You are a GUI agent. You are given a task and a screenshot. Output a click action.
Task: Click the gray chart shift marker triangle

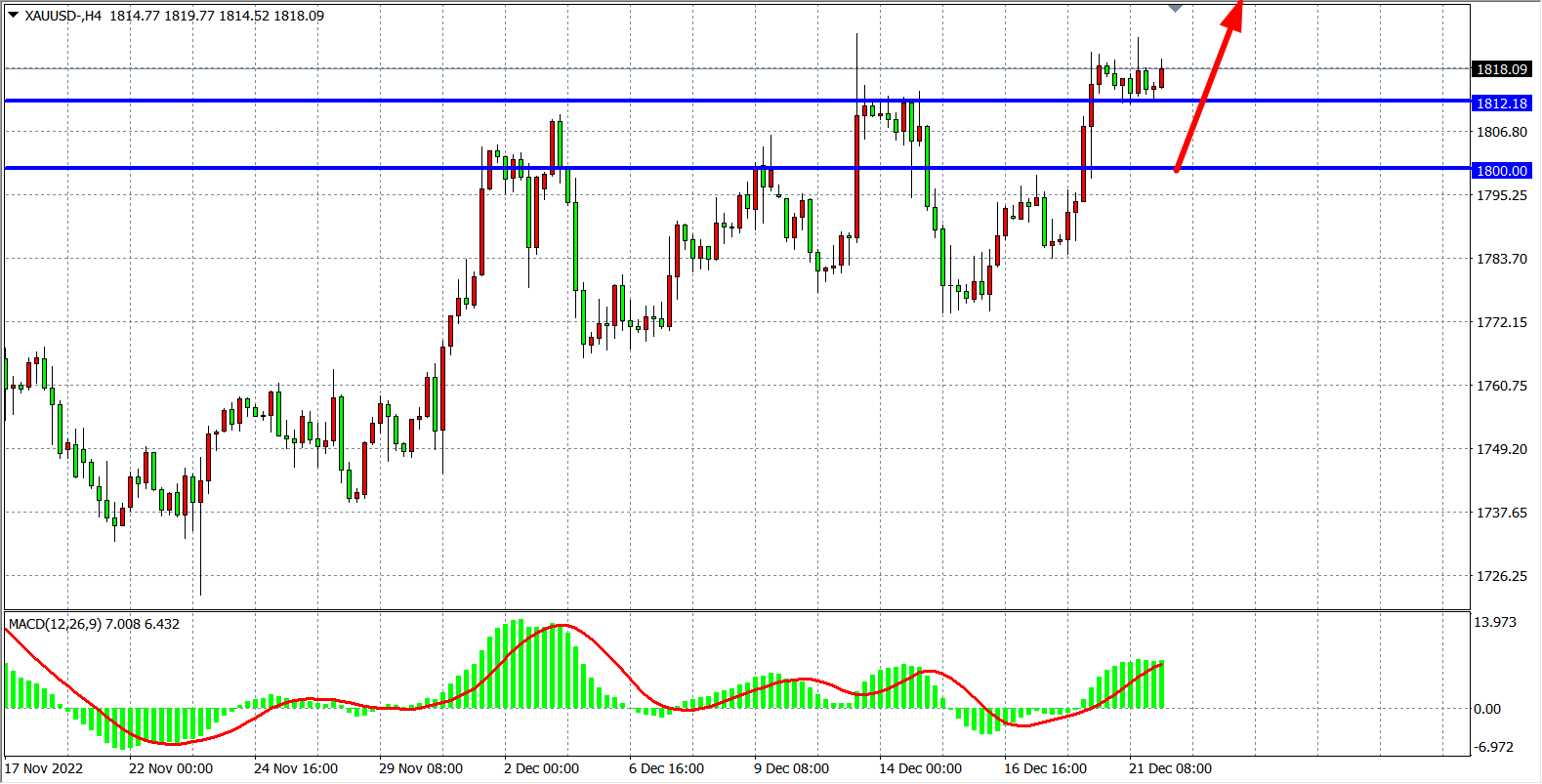[1176, 8]
